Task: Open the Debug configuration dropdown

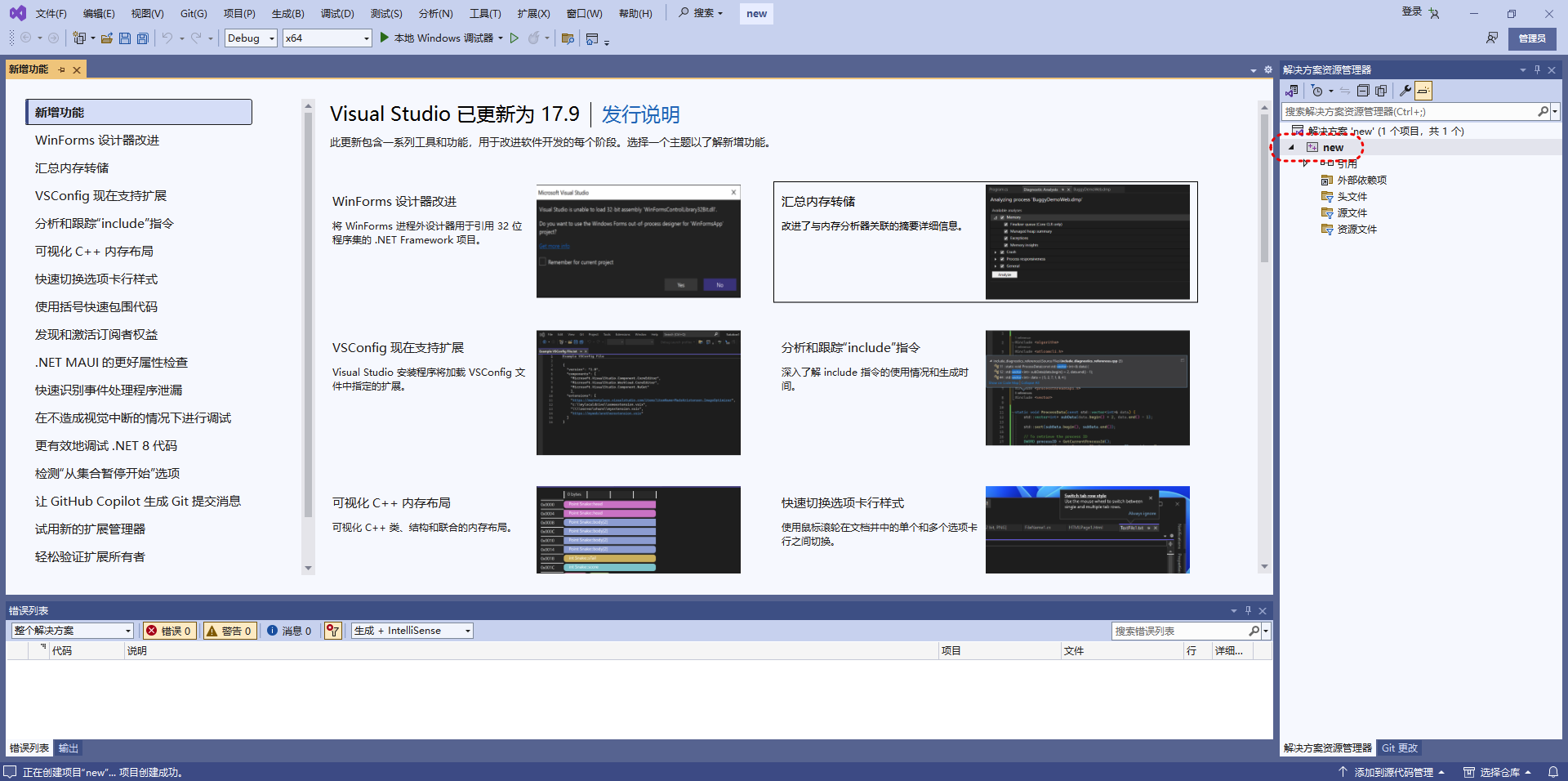Action: [x=251, y=38]
